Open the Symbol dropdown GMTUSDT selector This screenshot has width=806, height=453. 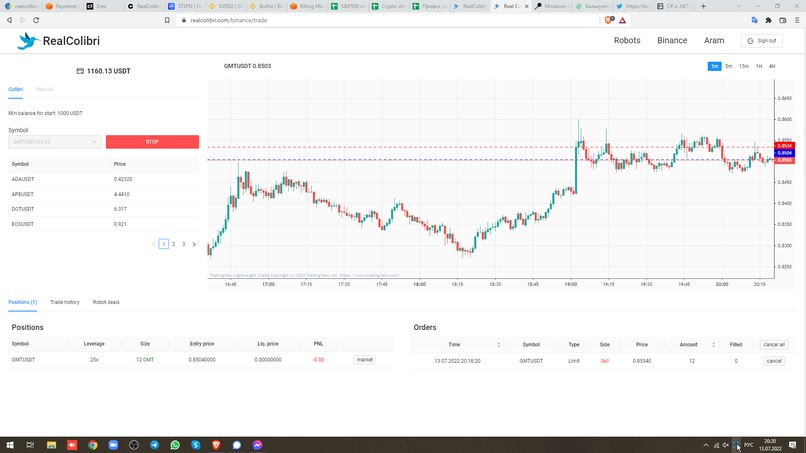tap(54, 142)
